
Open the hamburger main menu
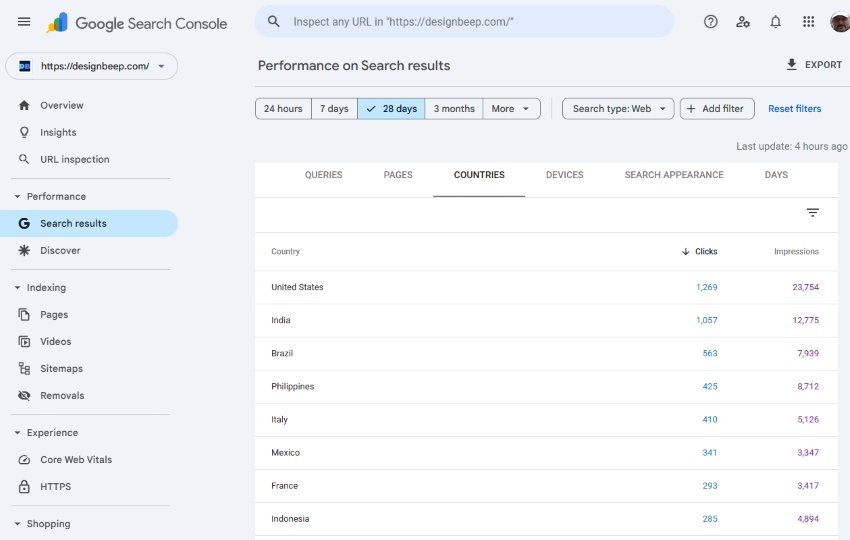tap(24, 22)
